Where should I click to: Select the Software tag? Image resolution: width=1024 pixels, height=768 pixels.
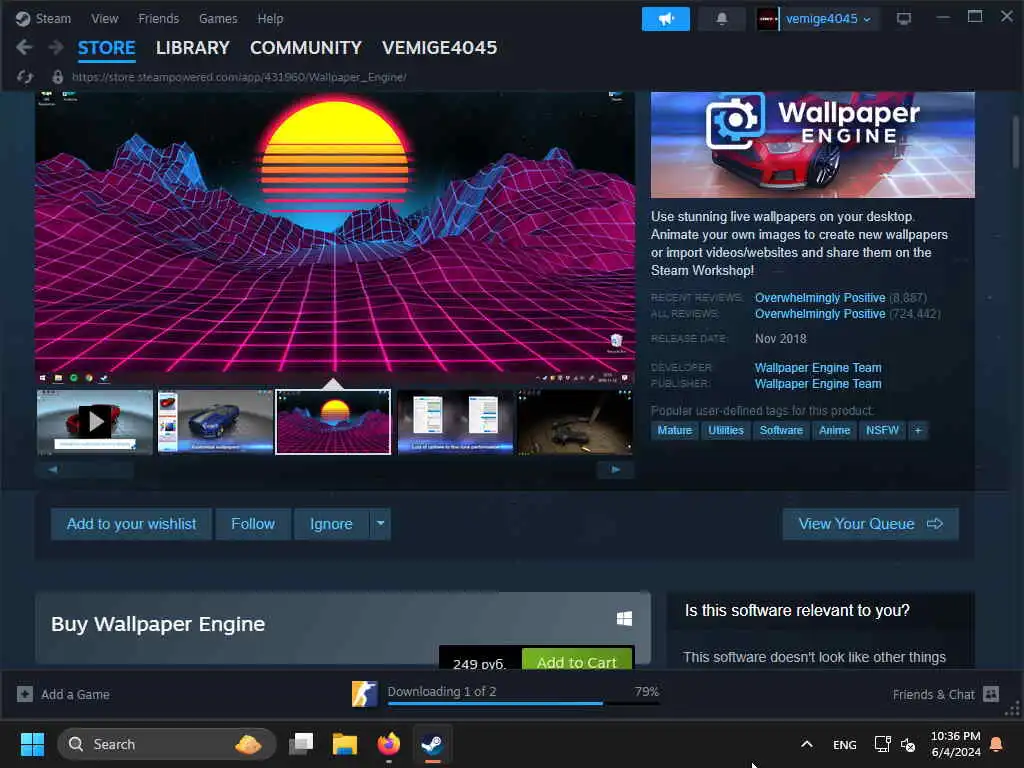(781, 430)
